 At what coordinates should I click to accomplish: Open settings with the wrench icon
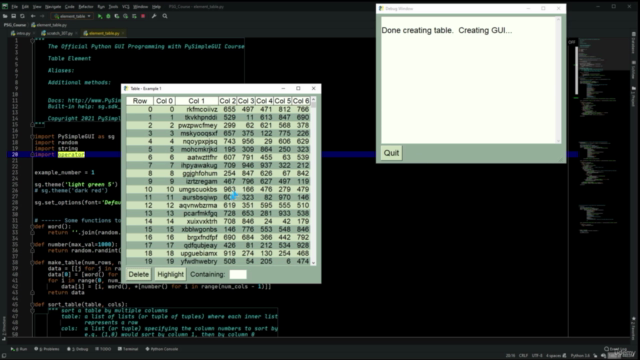(154, 16)
